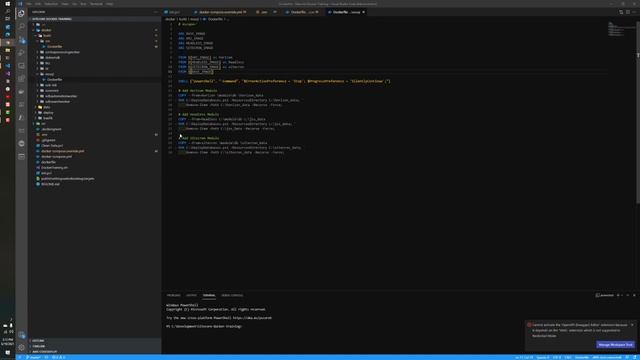Open the Accounts icon in activity bar
The height and width of the screenshot is (360, 640).
(x=21, y=335)
